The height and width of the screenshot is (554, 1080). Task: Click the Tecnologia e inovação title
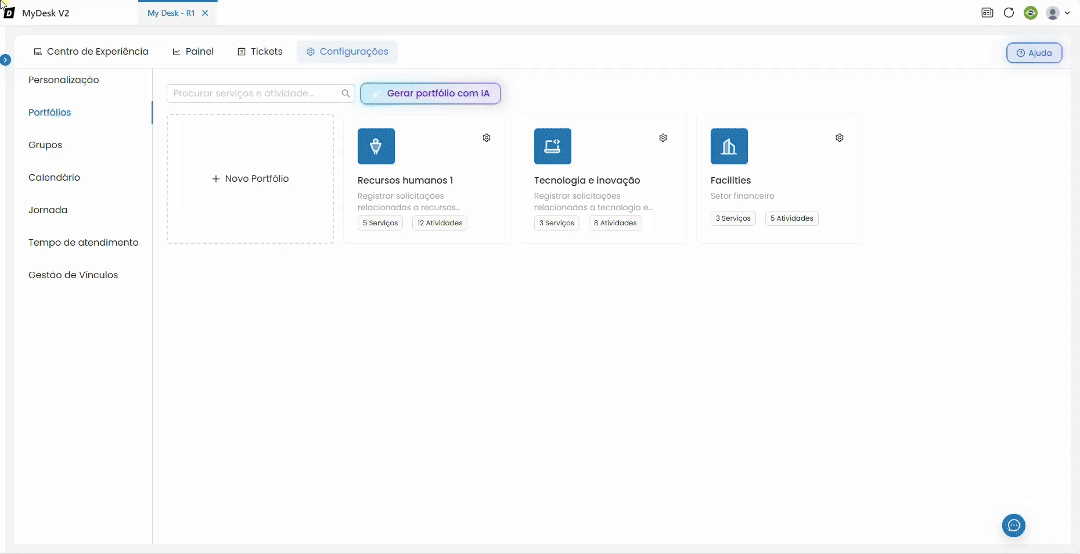[x=587, y=181]
